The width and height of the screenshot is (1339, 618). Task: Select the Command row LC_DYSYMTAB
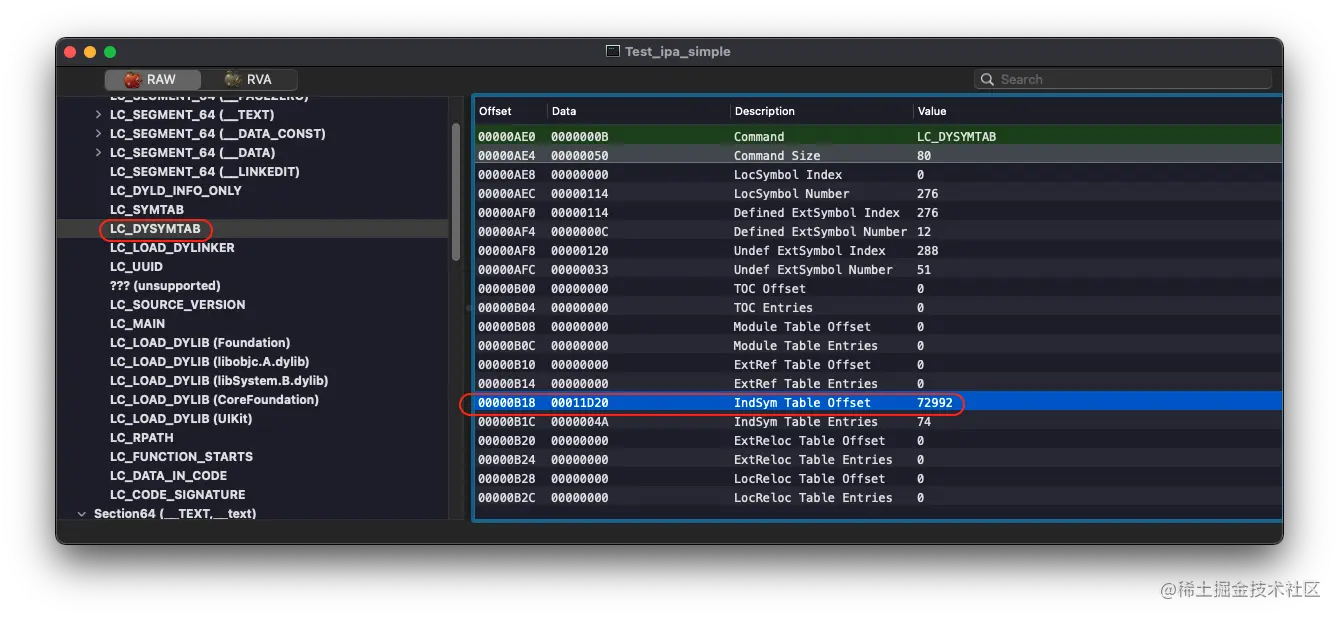tap(878, 136)
